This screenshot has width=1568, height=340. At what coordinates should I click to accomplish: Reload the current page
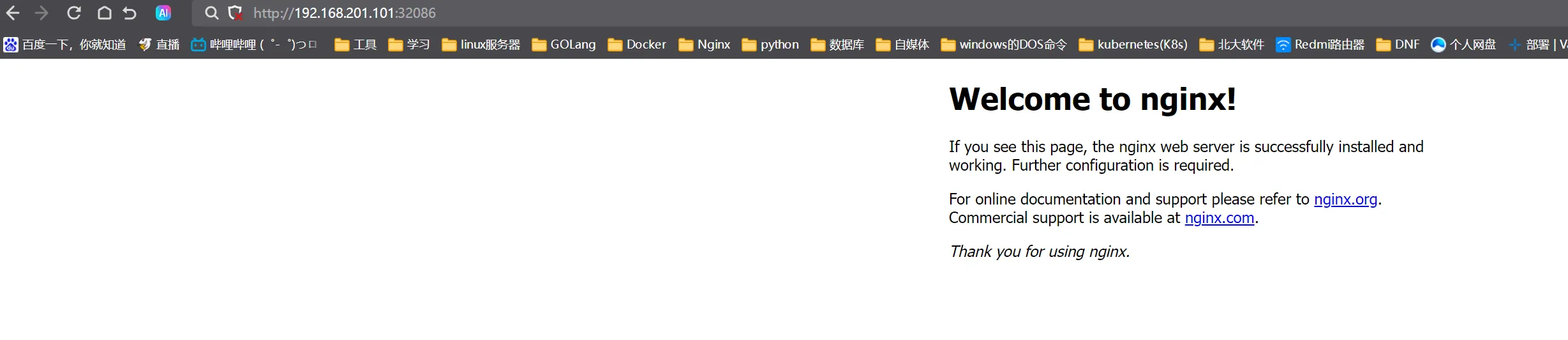(x=74, y=13)
